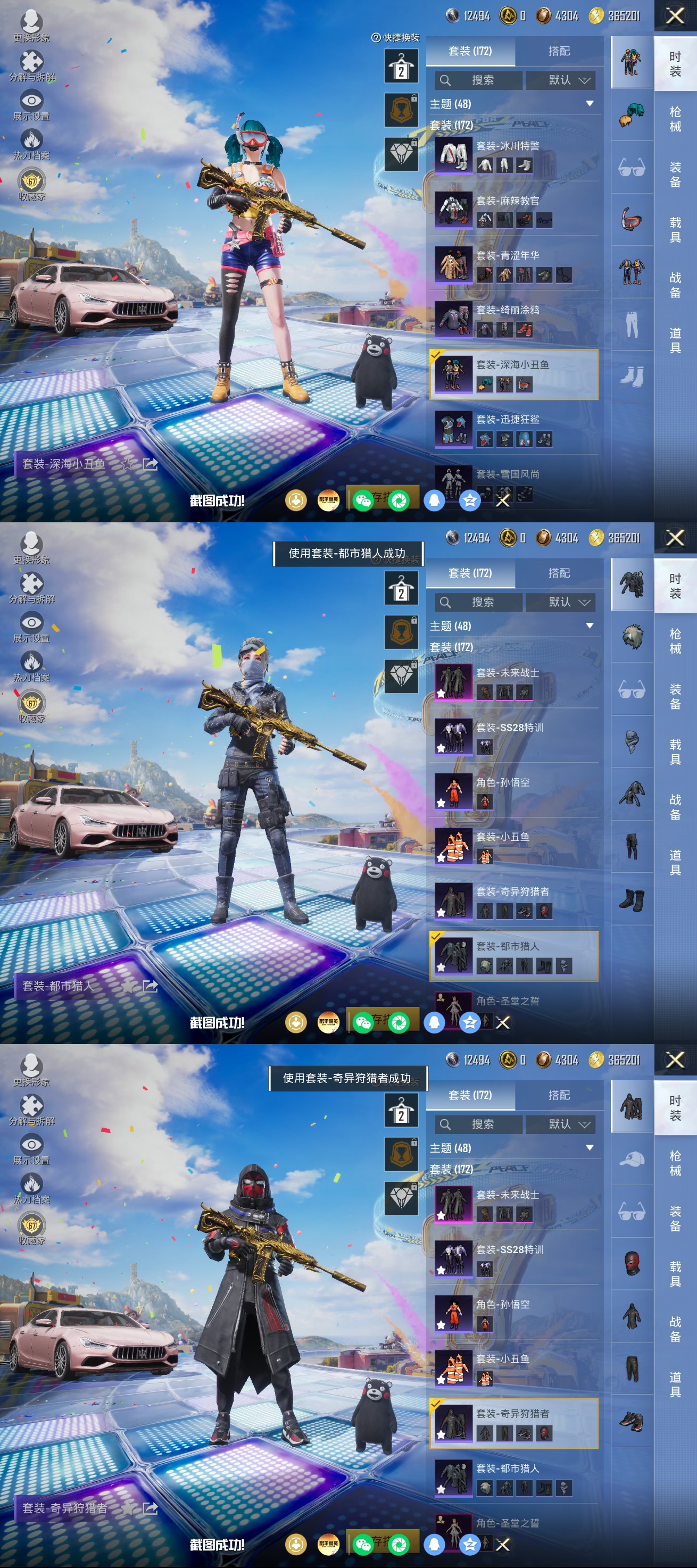This screenshot has width=697, height=1568.
Task: Open 道具 tab on the 深海小丑鱼 outfit screen
Action: coord(676,340)
